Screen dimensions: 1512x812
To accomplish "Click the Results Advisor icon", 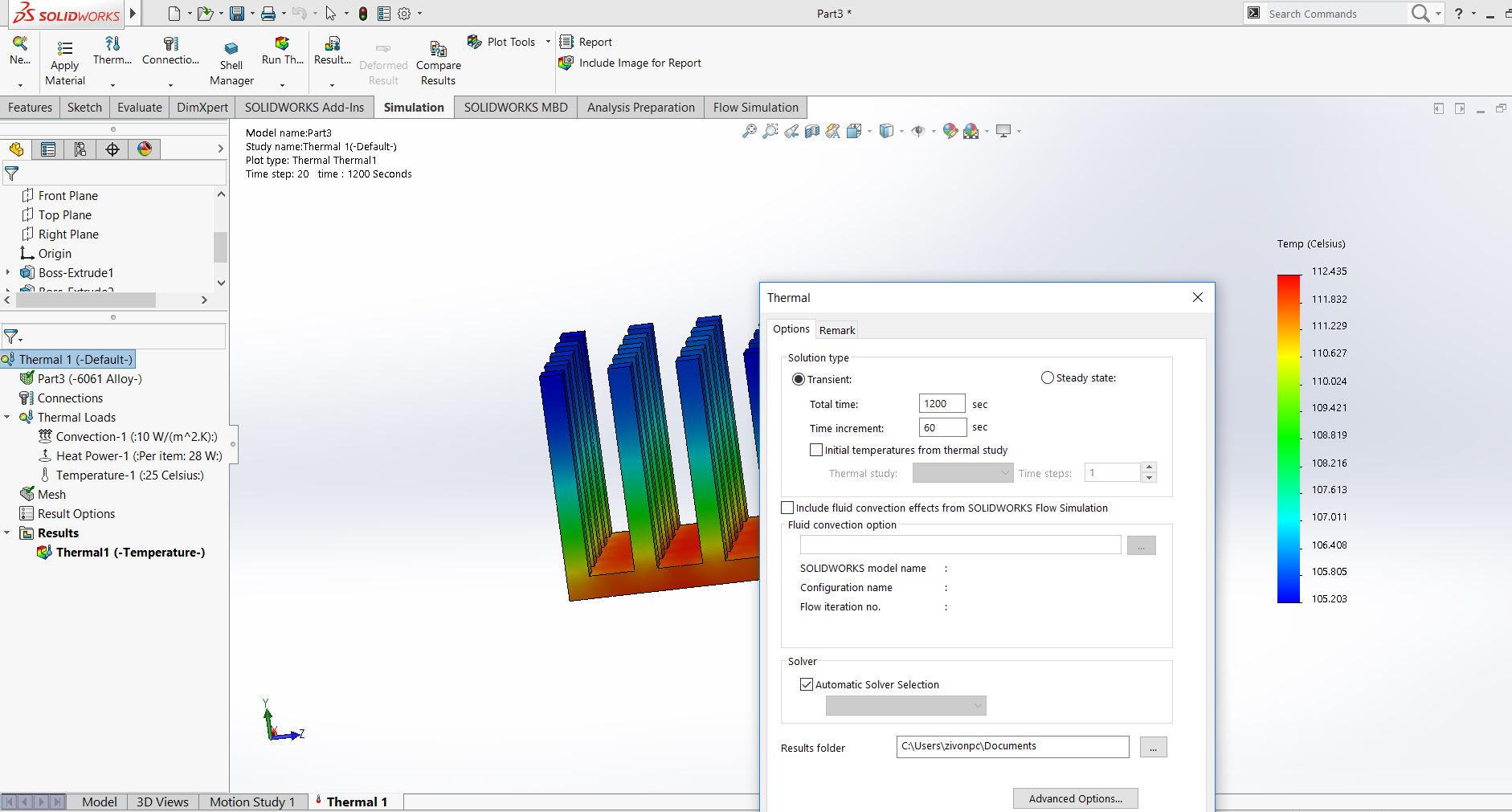I will click(332, 43).
